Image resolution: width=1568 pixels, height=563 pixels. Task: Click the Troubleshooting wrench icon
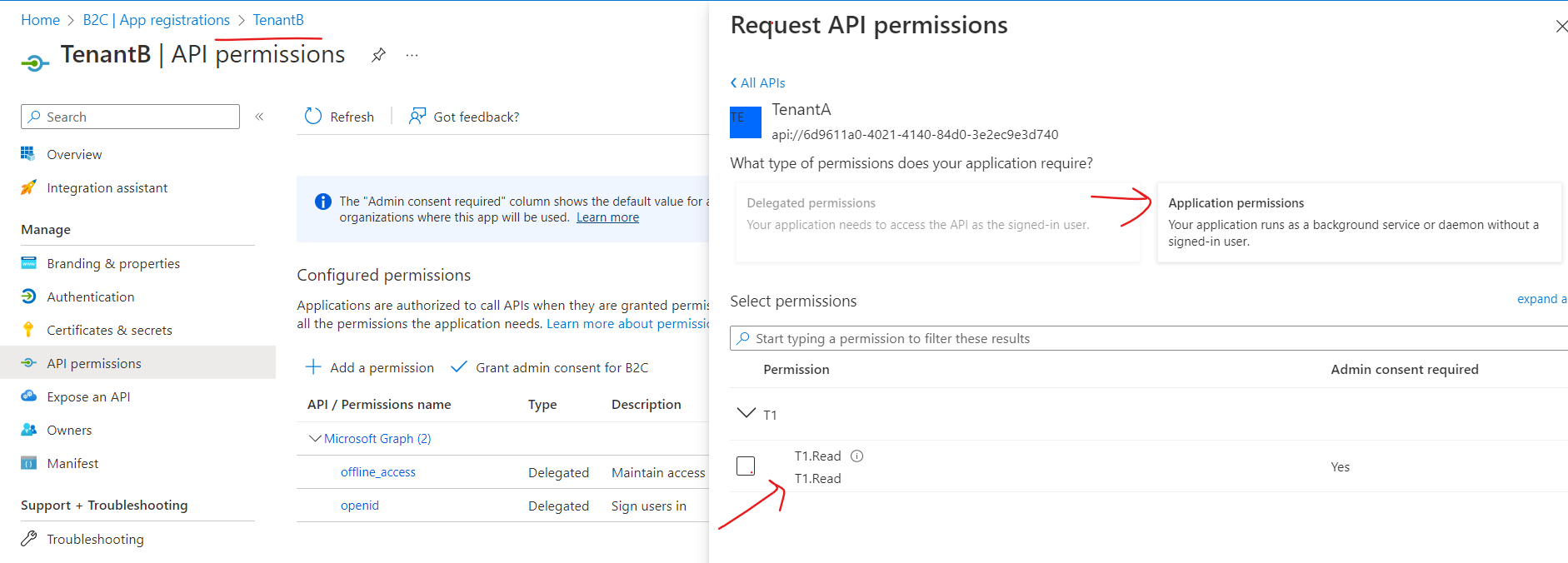pyautogui.click(x=28, y=539)
